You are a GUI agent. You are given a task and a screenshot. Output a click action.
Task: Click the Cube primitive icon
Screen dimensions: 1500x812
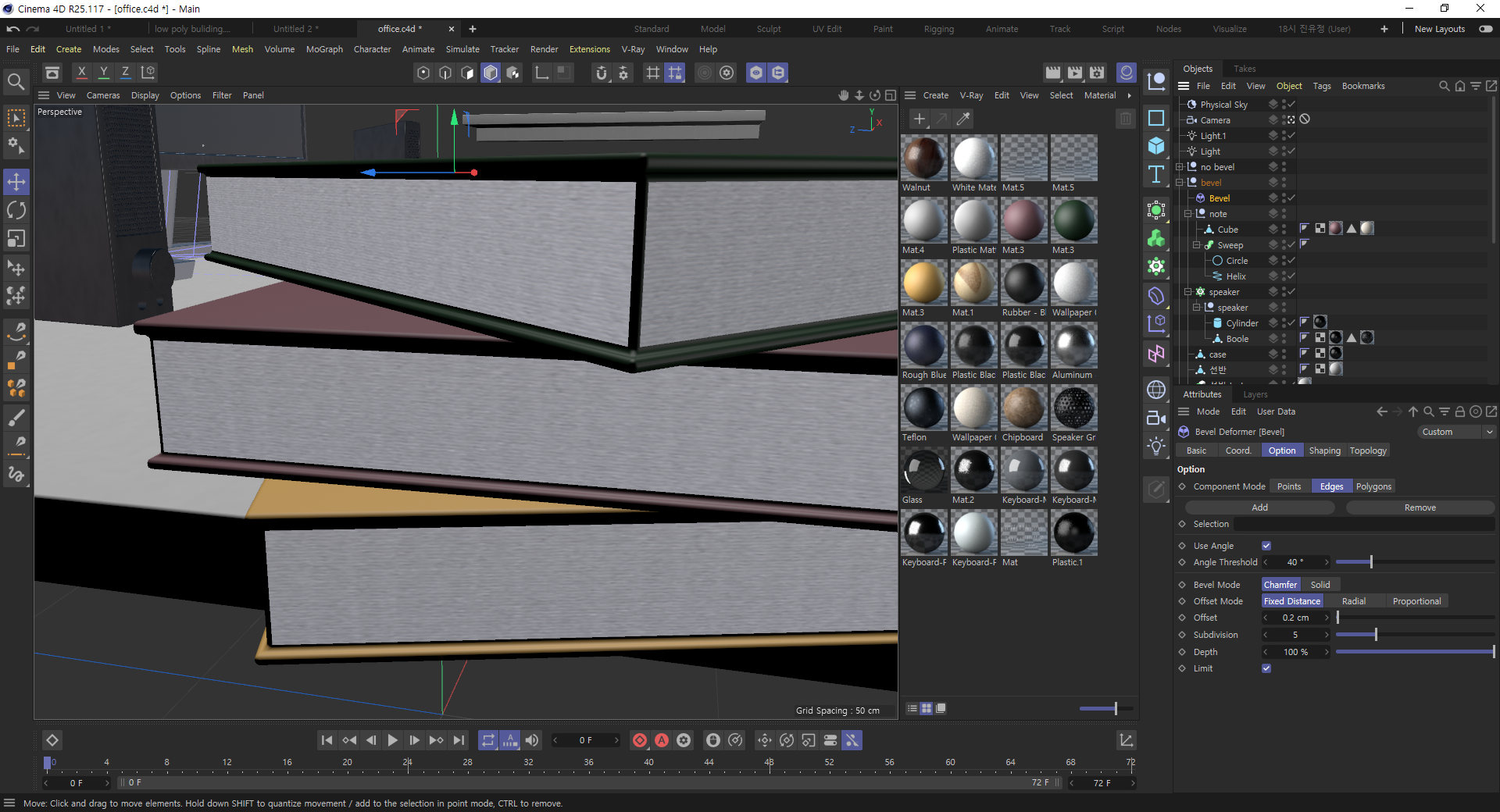tap(1156, 146)
